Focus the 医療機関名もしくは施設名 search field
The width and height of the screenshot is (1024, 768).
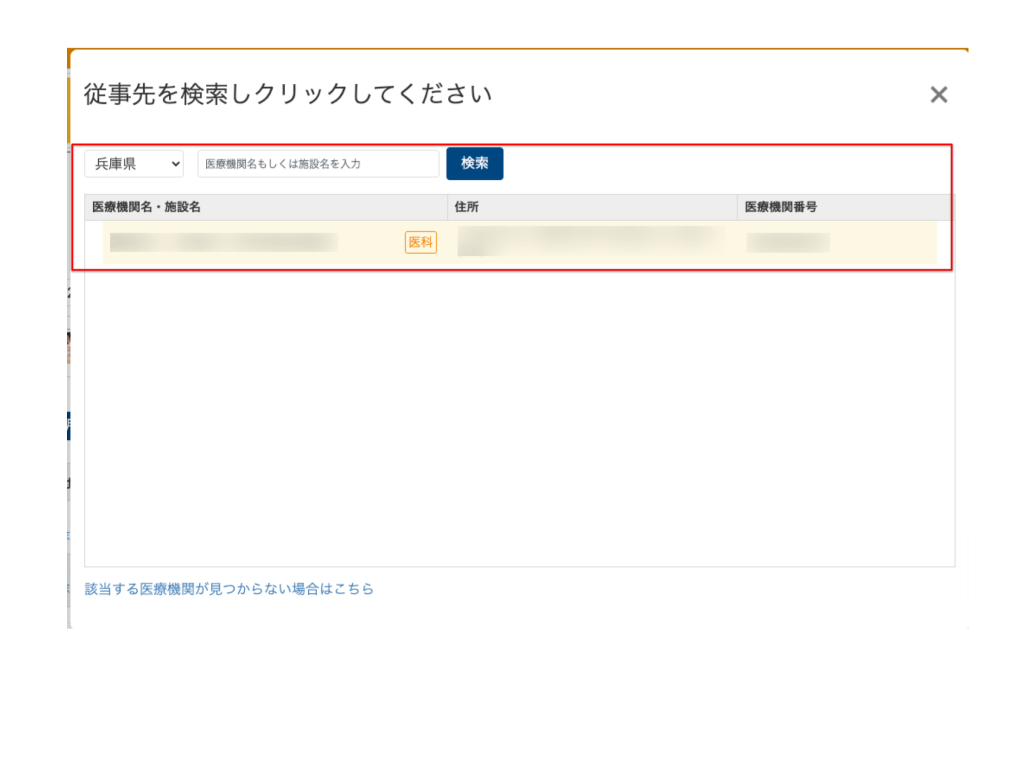[318, 163]
